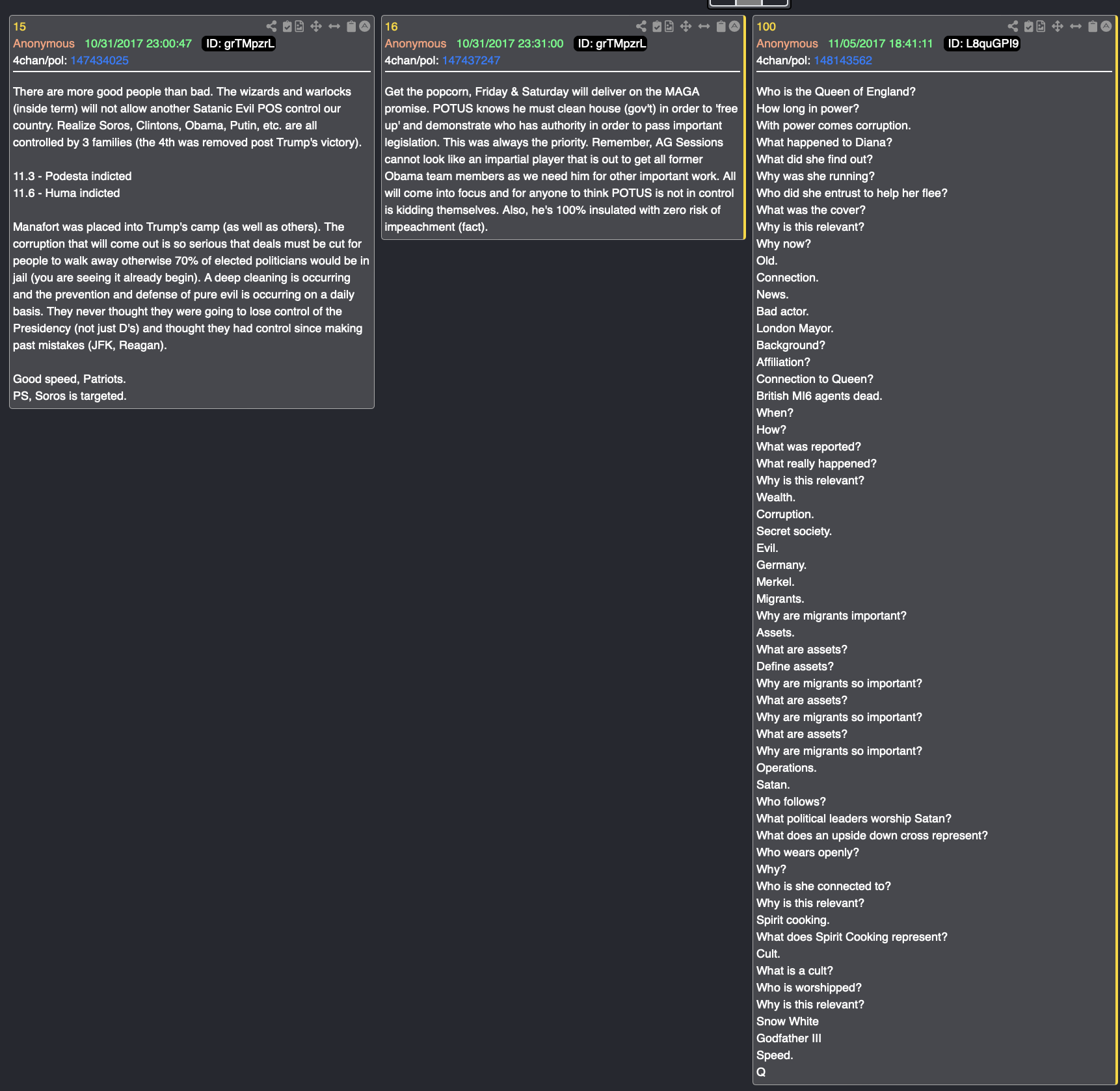The image size is (1120, 1091).
Task: Click the line 'Secret society.'
Action: coord(794,531)
